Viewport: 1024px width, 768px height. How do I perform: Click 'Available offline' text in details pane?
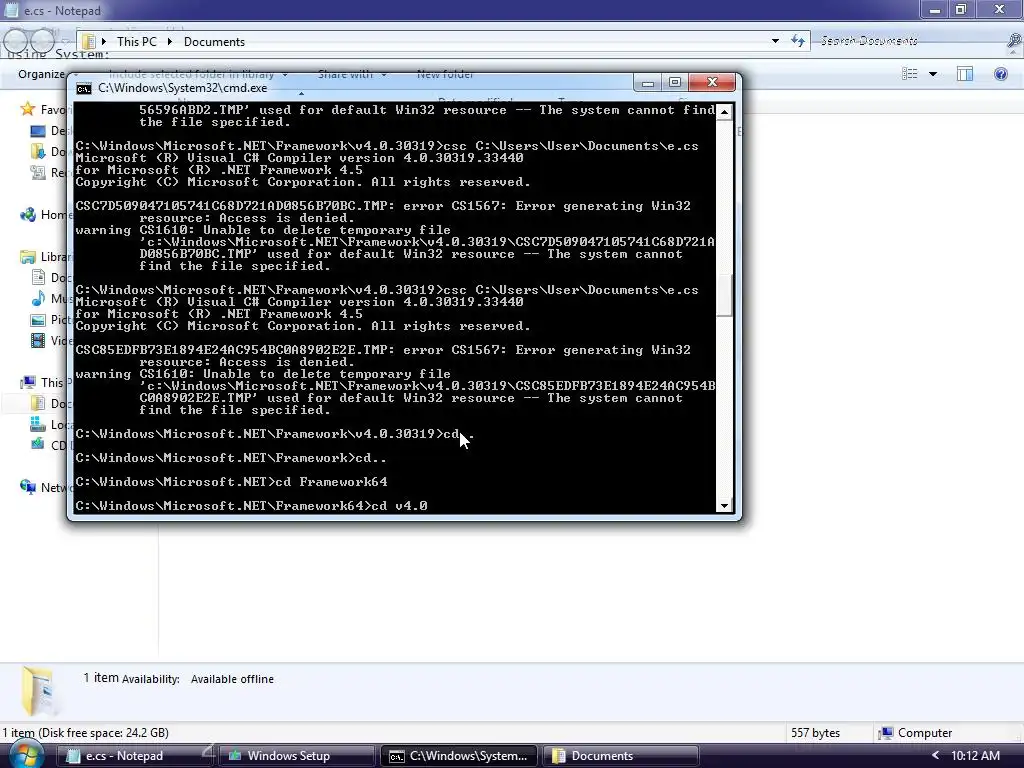pos(232,679)
